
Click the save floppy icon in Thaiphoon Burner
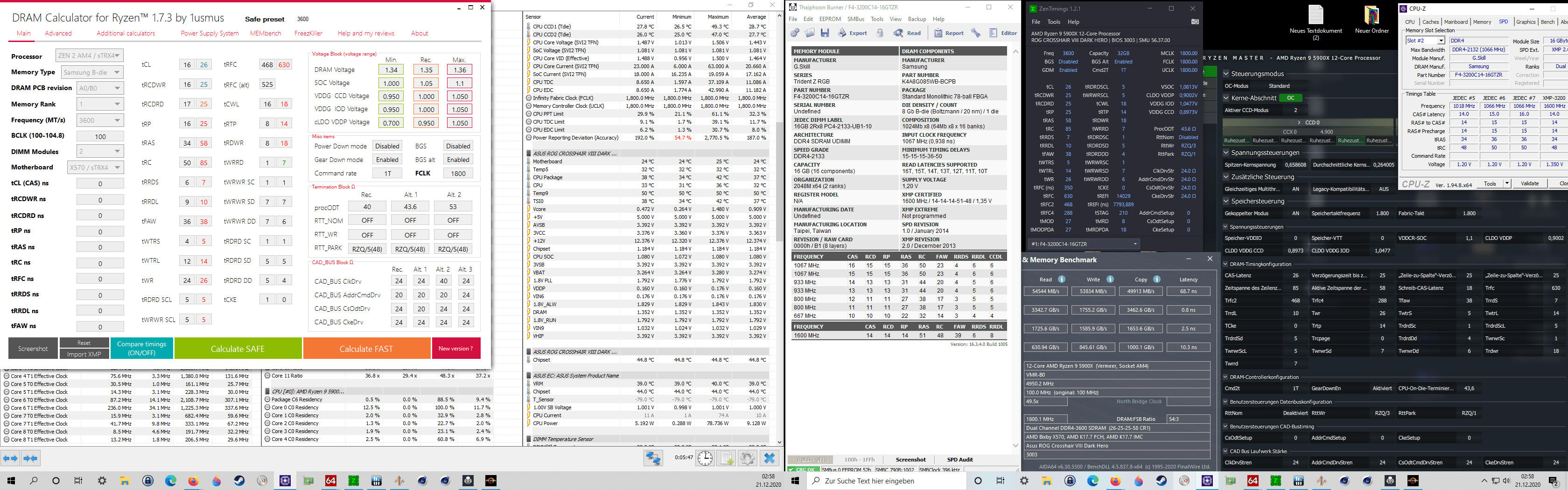coord(825,33)
